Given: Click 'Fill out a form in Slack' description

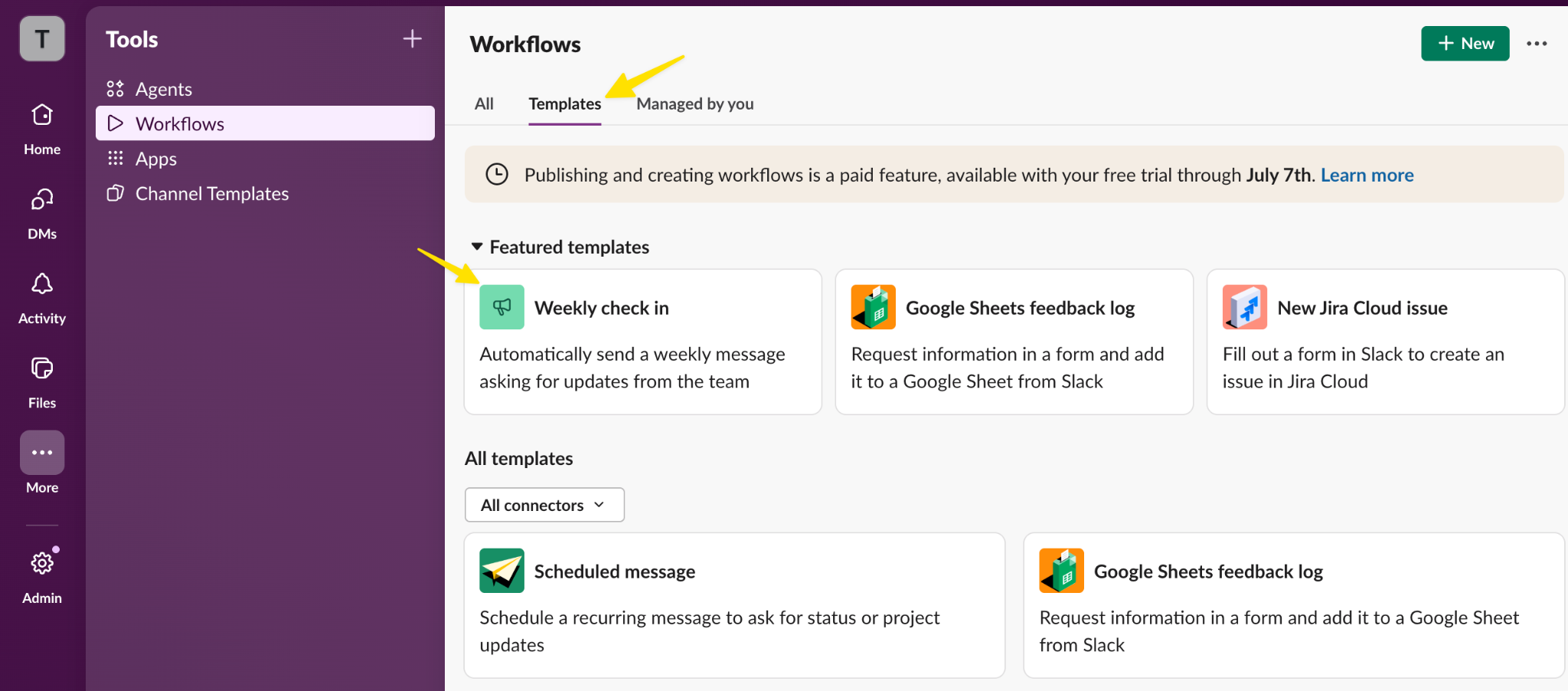Looking at the screenshot, I should pos(1364,368).
